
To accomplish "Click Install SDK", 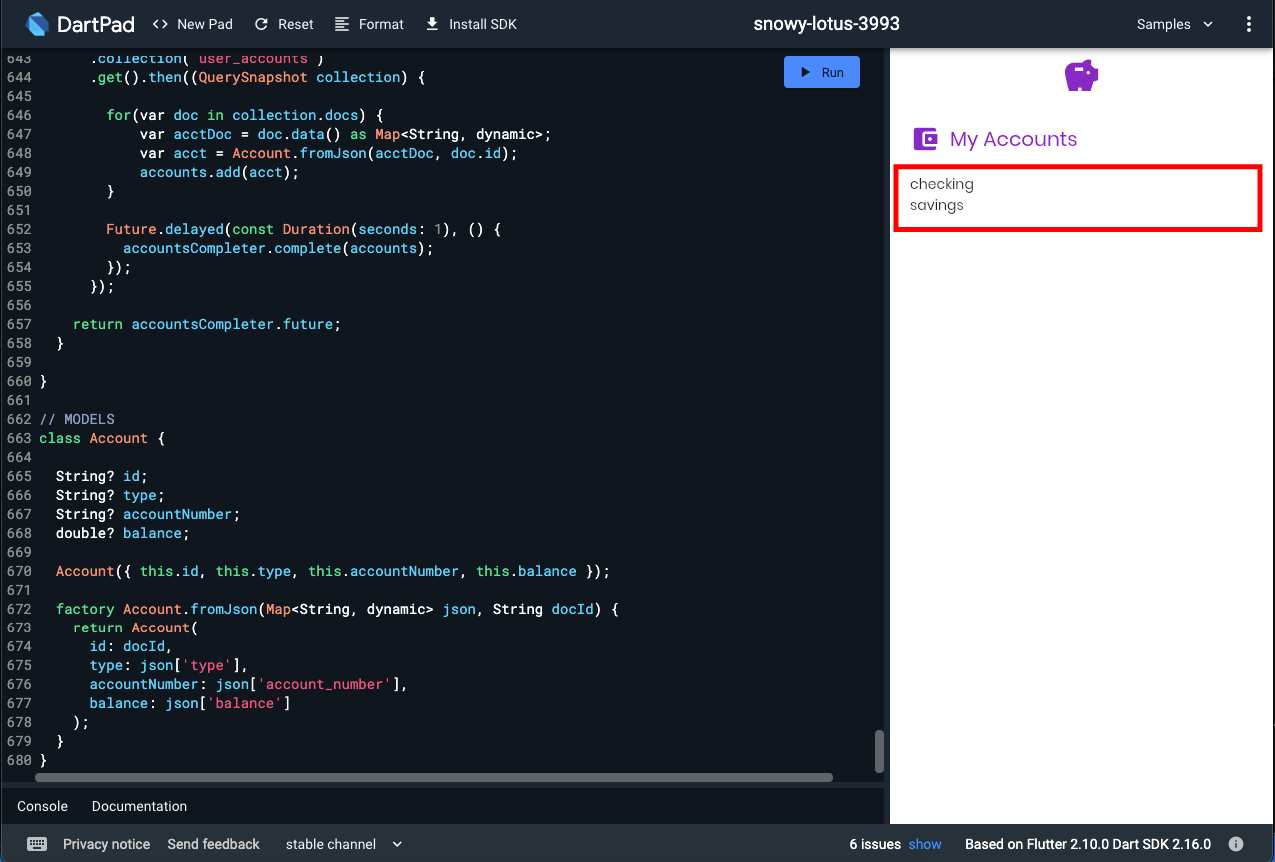I will click(471, 24).
